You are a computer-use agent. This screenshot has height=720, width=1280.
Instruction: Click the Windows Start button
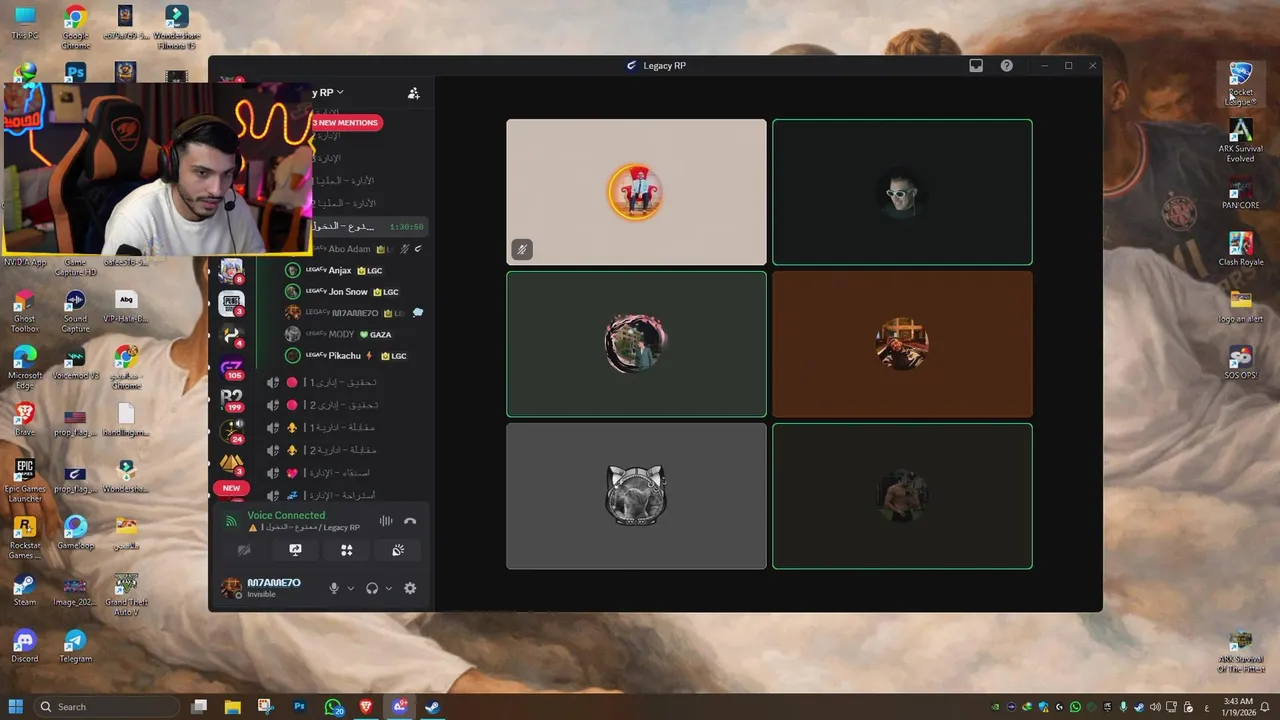tap(16, 707)
